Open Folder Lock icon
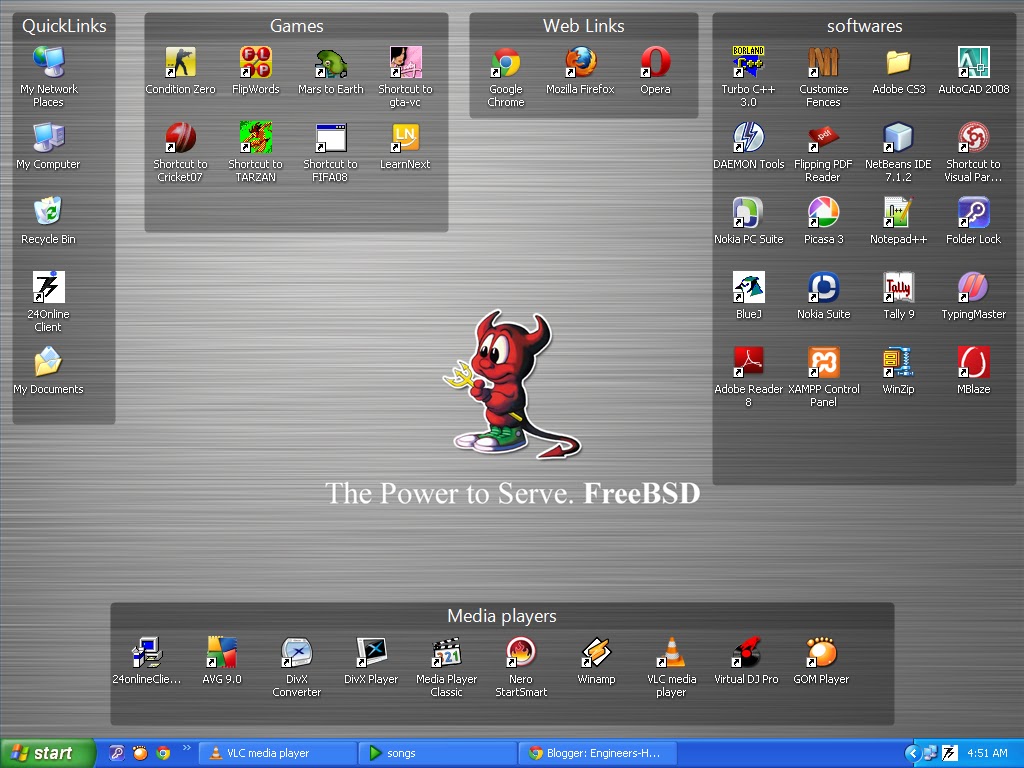1024x768 pixels. 974,221
